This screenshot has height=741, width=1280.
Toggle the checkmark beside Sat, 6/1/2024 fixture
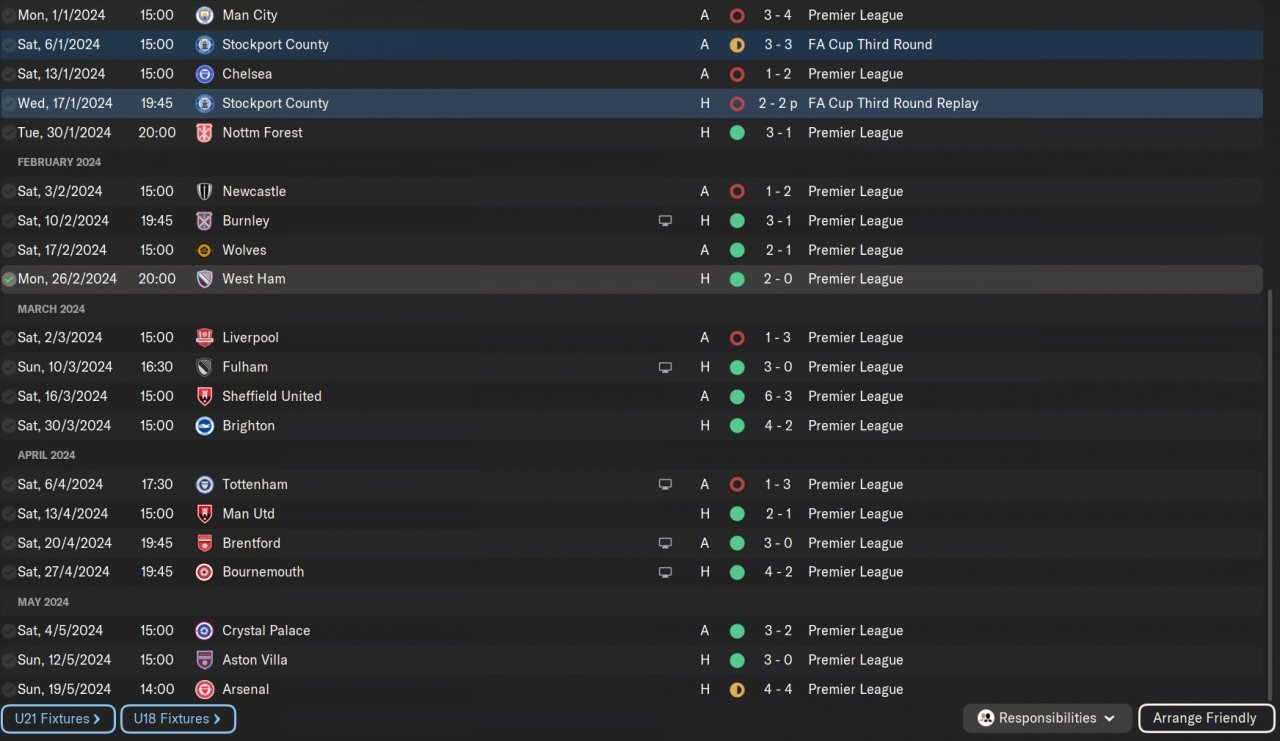9,45
